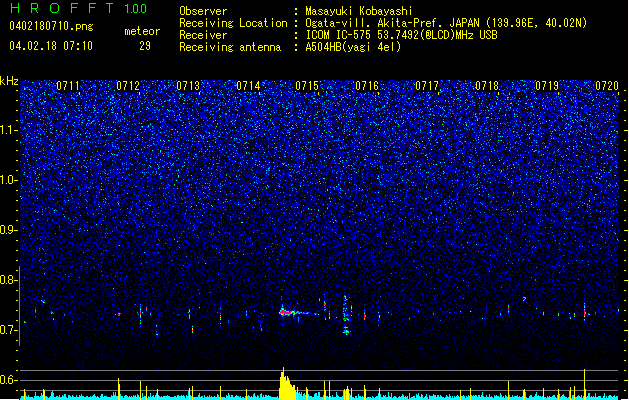Click the 0.6 kHz axis label

point(9,380)
